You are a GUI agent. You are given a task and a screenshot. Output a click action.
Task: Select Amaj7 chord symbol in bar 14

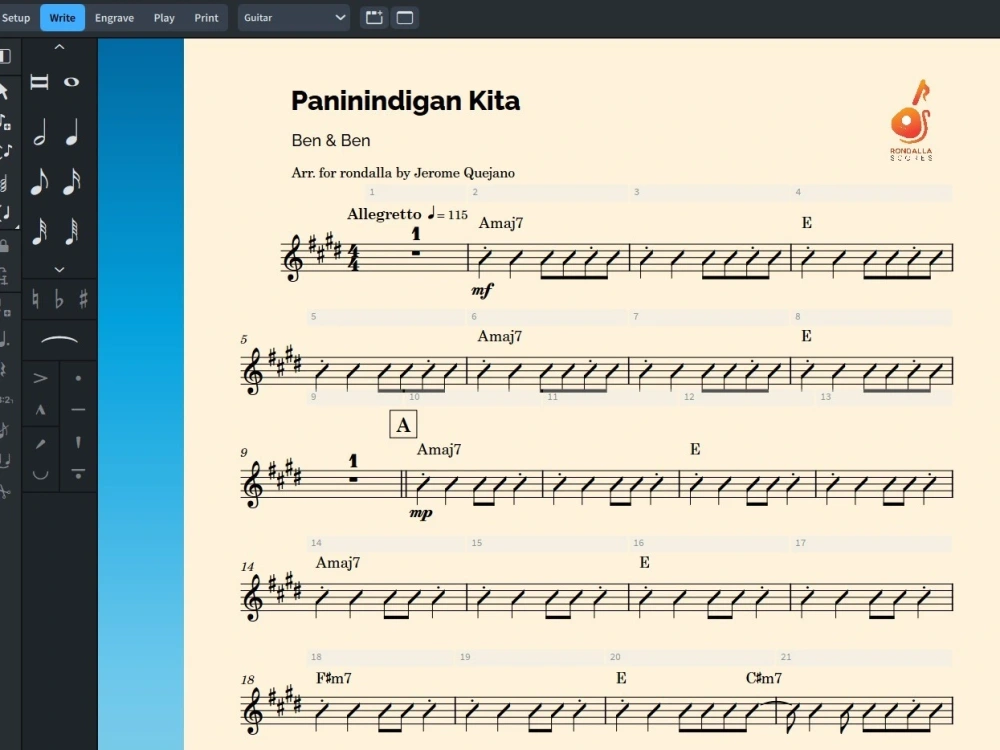point(338,562)
